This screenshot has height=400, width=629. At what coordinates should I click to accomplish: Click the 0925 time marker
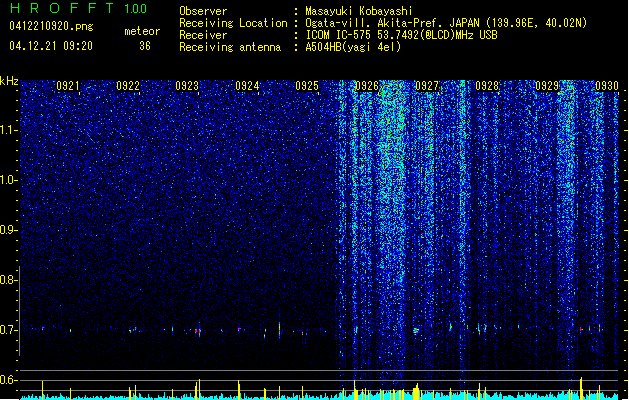[x=307, y=86]
